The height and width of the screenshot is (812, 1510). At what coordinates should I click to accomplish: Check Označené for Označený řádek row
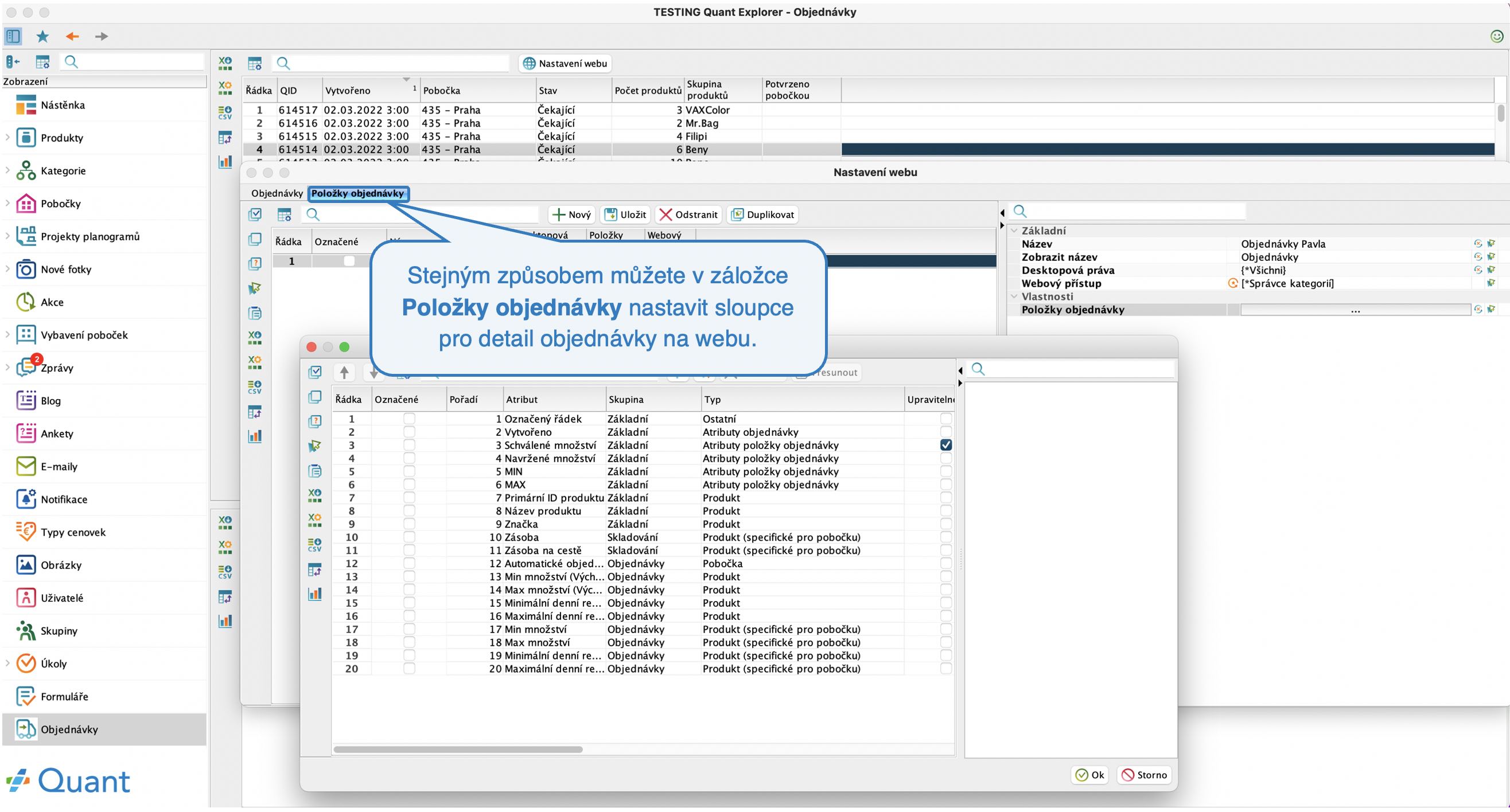click(x=409, y=419)
